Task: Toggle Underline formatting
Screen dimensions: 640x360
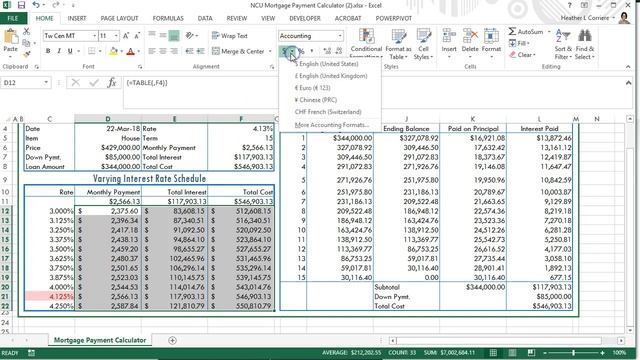Action: (70, 51)
